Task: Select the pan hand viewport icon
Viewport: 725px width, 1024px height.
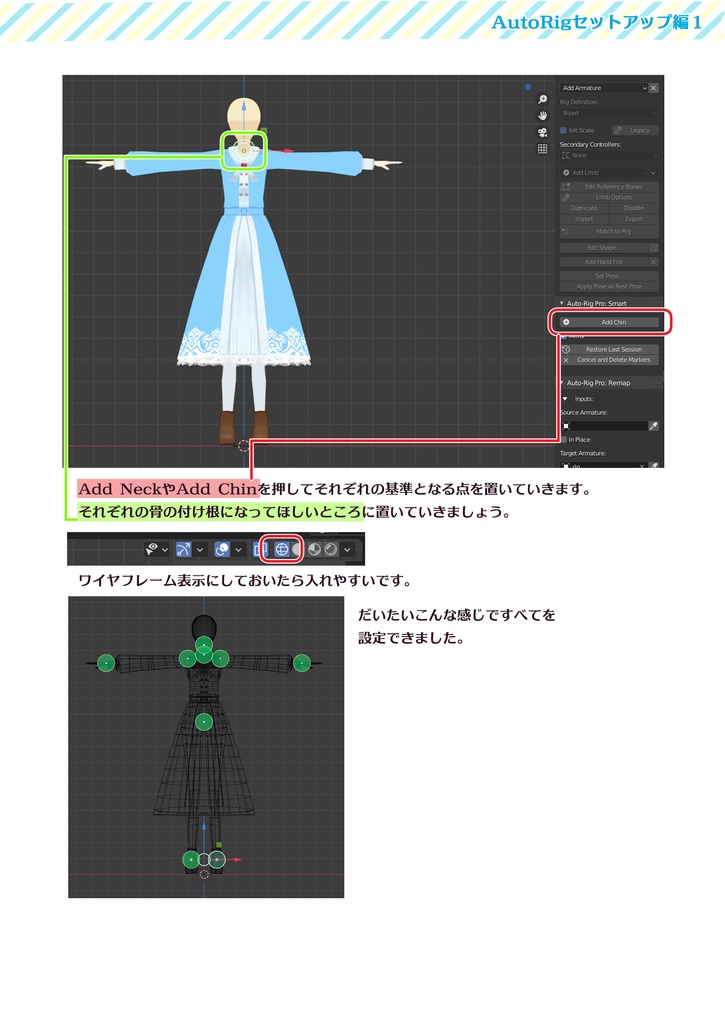Action: pos(542,116)
